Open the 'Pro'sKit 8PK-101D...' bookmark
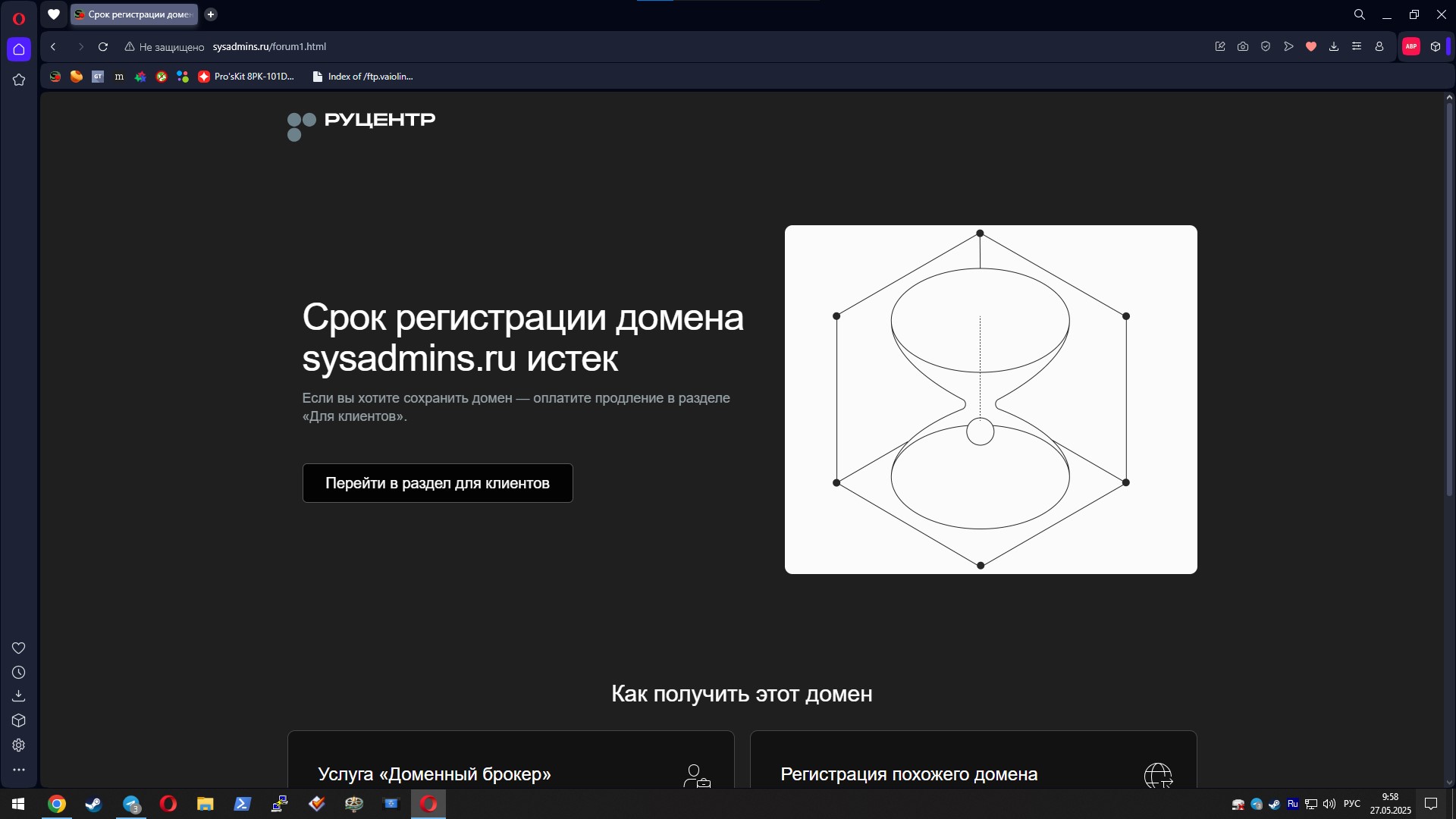This screenshot has width=1456, height=819. [246, 77]
